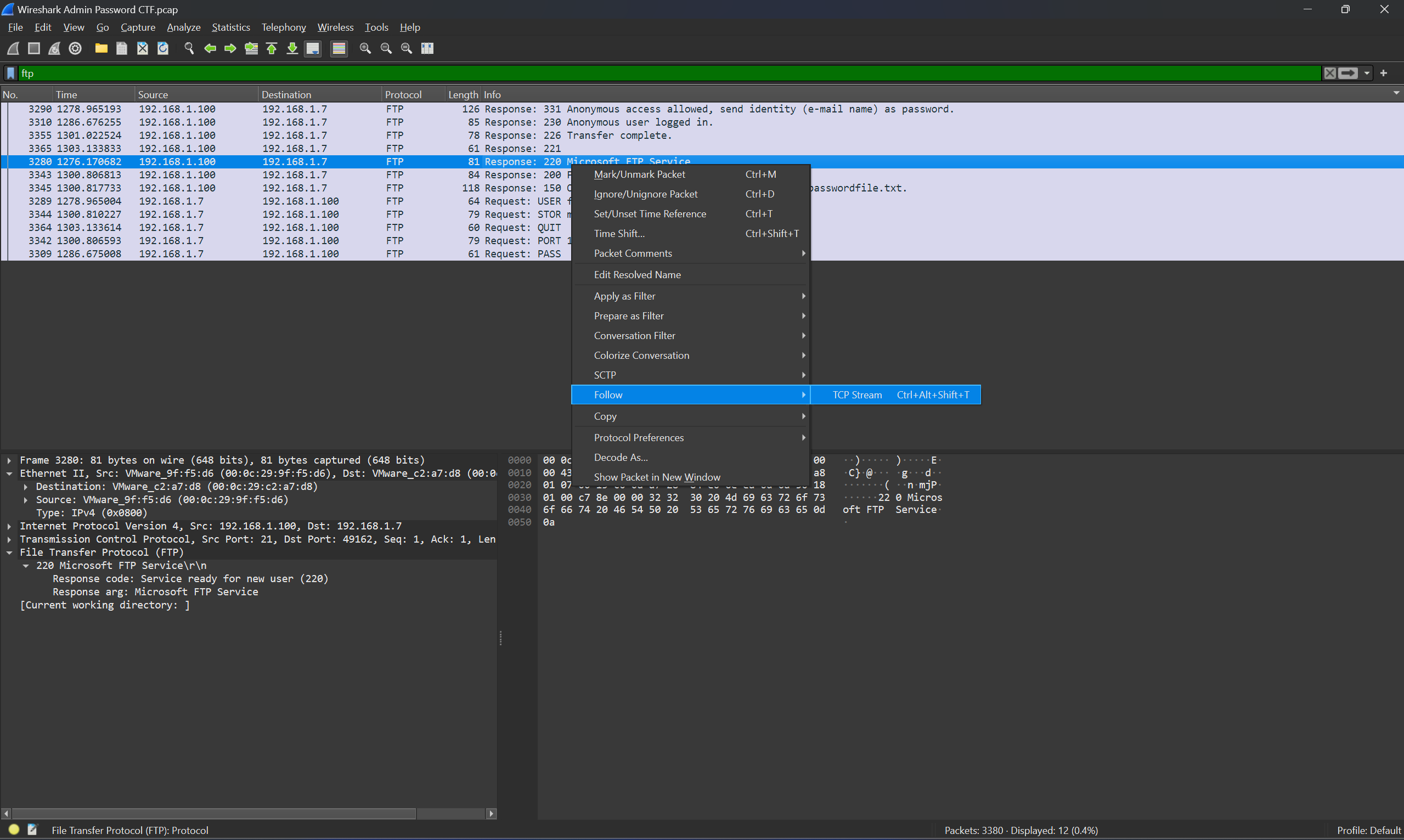1404x840 pixels.
Task: Expand Prepare as Filter submenu
Action: 691,316
